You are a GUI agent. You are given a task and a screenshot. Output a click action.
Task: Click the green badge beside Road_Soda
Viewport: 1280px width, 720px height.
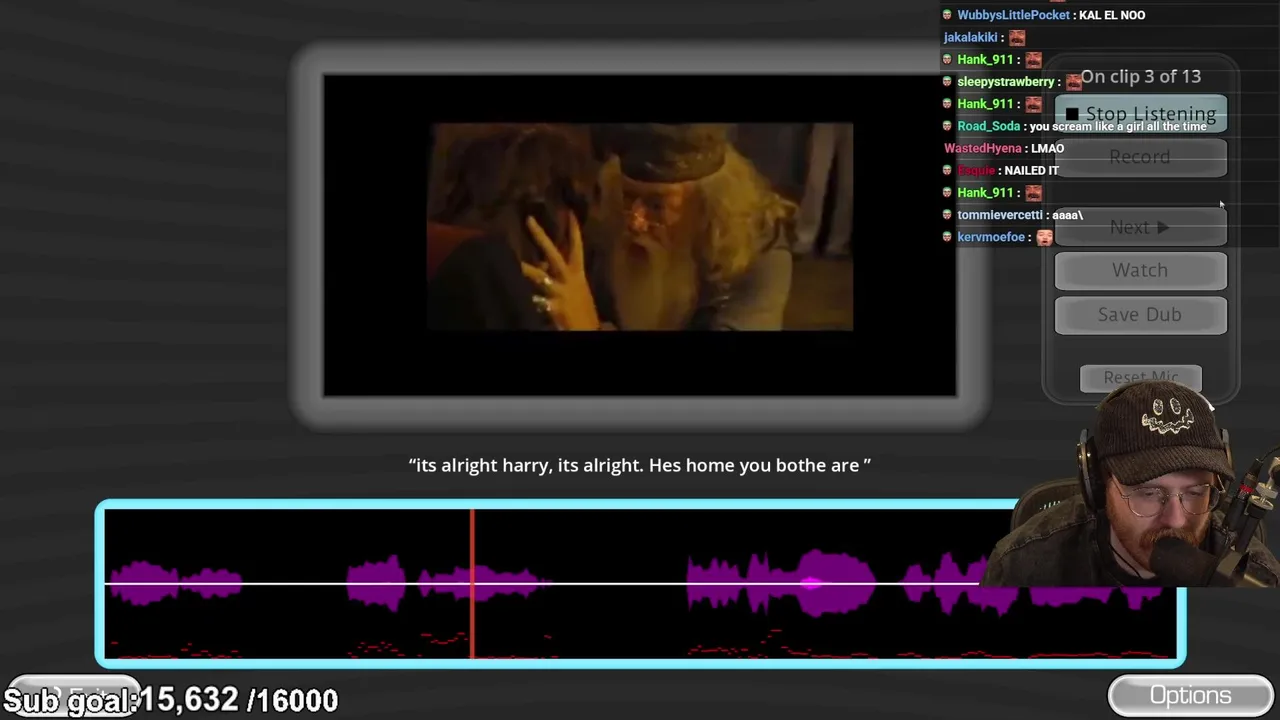click(x=947, y=126)
